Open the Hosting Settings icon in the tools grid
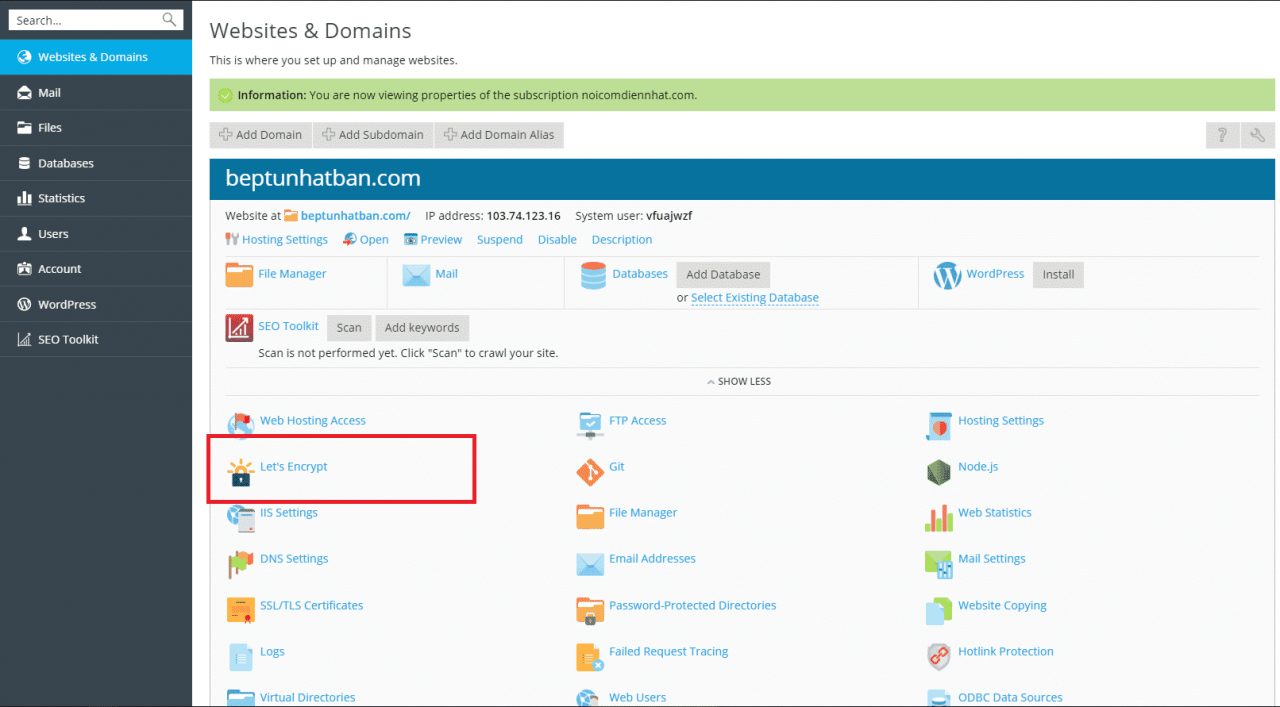 (939, 426)
